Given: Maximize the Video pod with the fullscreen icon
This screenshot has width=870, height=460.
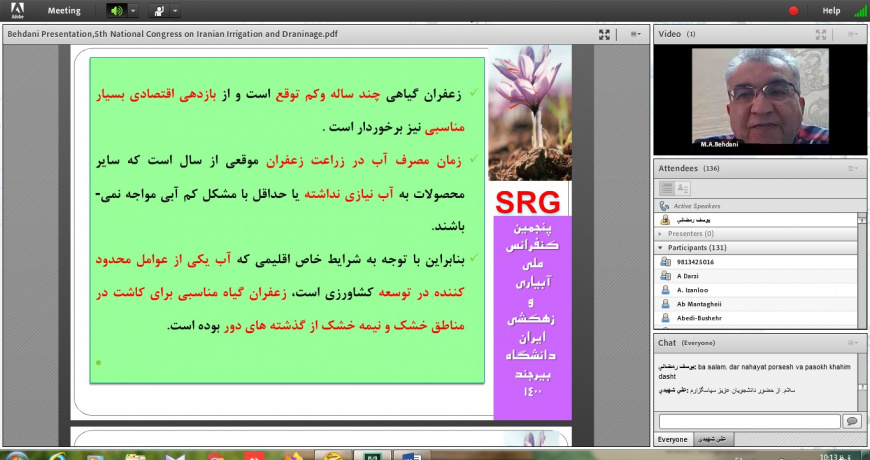Looking at the screenshot, I should point(821,34).
